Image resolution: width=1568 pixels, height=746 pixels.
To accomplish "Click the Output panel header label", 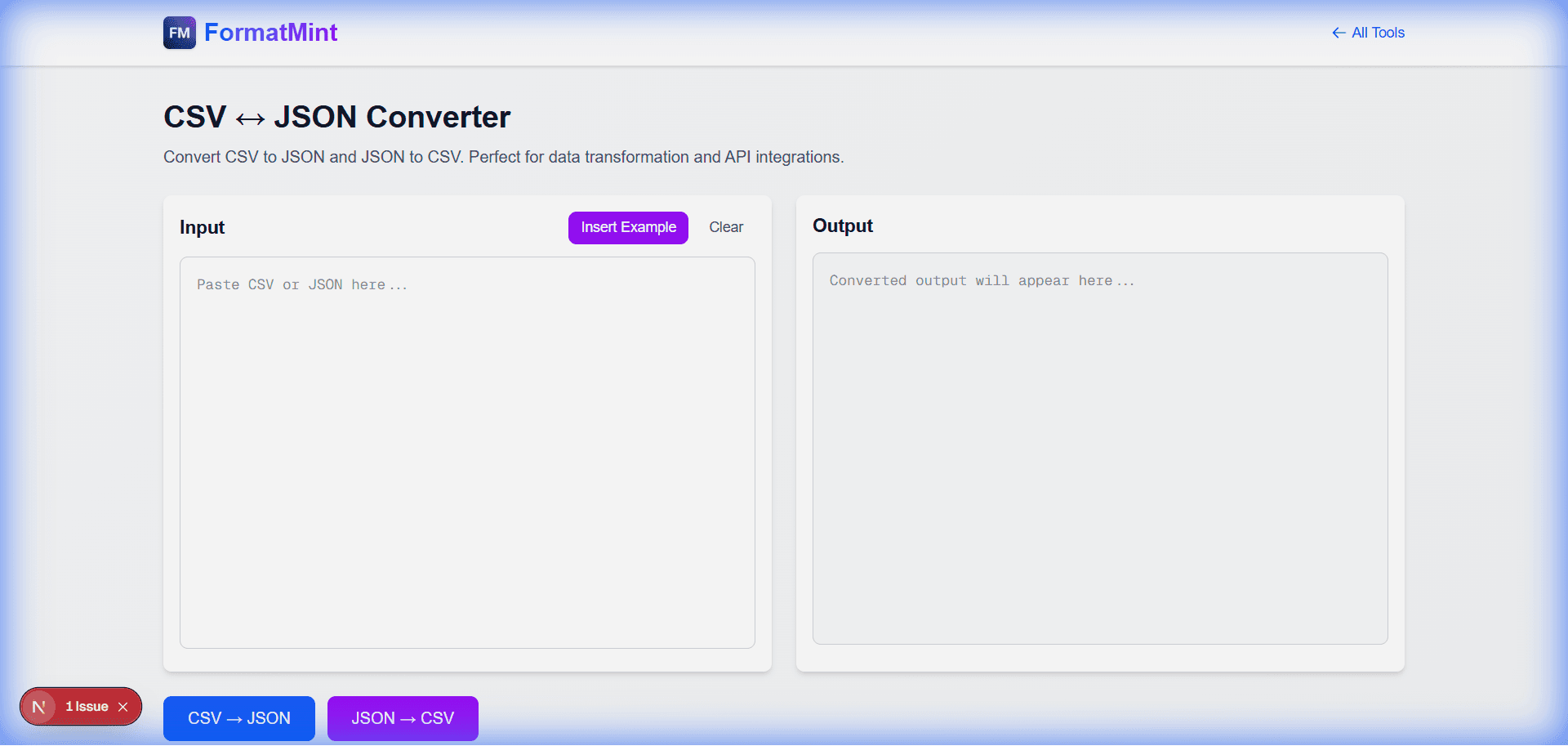I will [842, 226].
